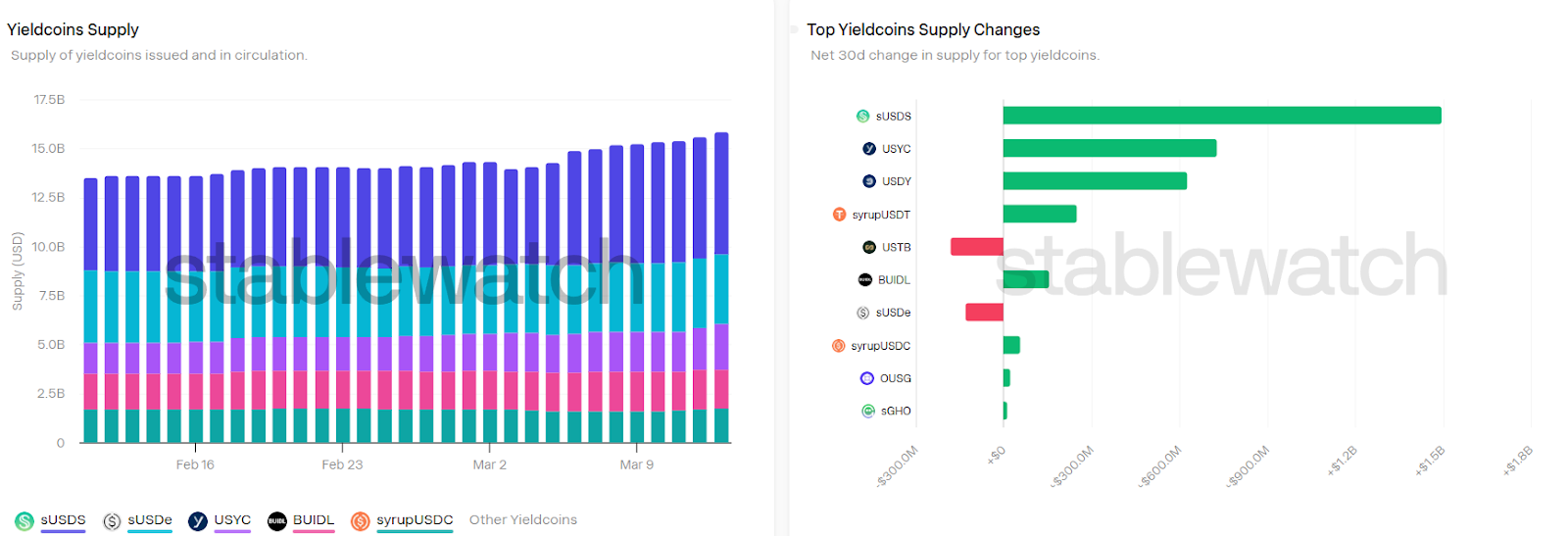The height and width of the screenshot is (536, 1568).
Task: Click the USTB icon in bar chart
Action: tap(869, 247)
